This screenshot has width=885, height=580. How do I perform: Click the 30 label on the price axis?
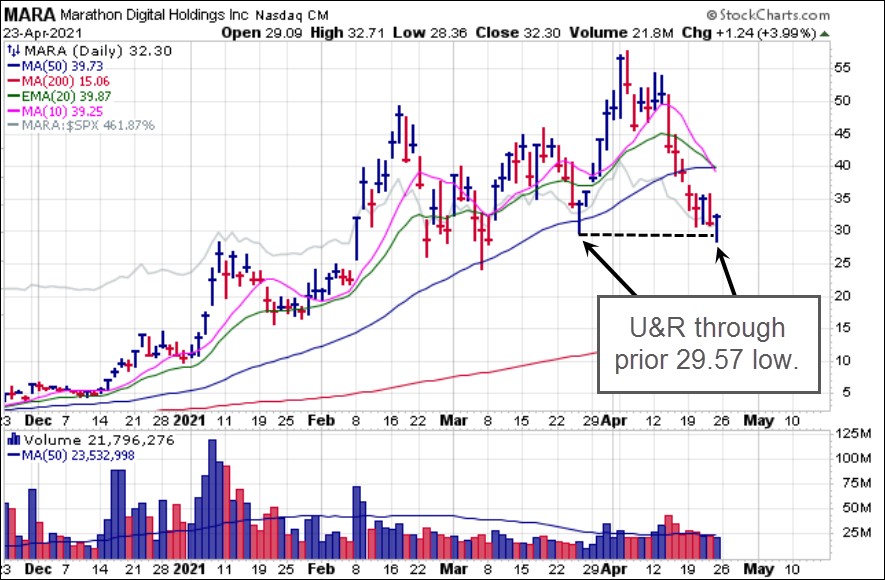tap(843, 230)
